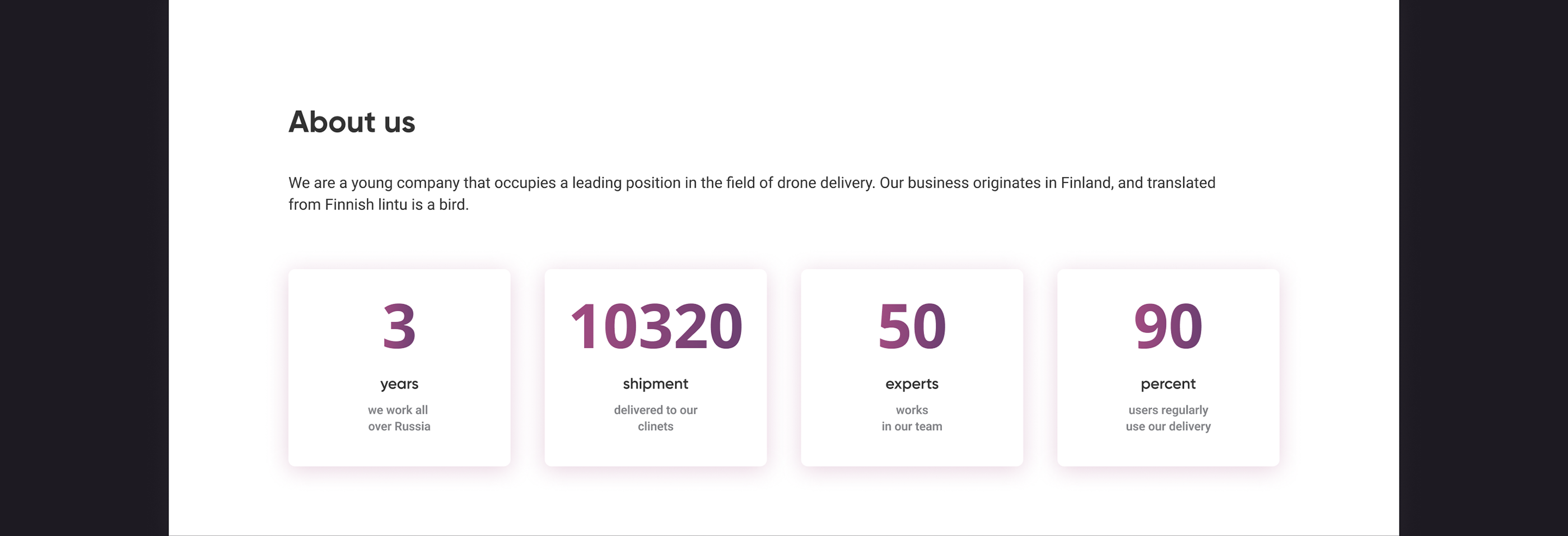The width and height of the screenshot is (1568, 536).
Task: Click the "works in our team" caption
Action: pyautogui.click(x=912, y=418)
